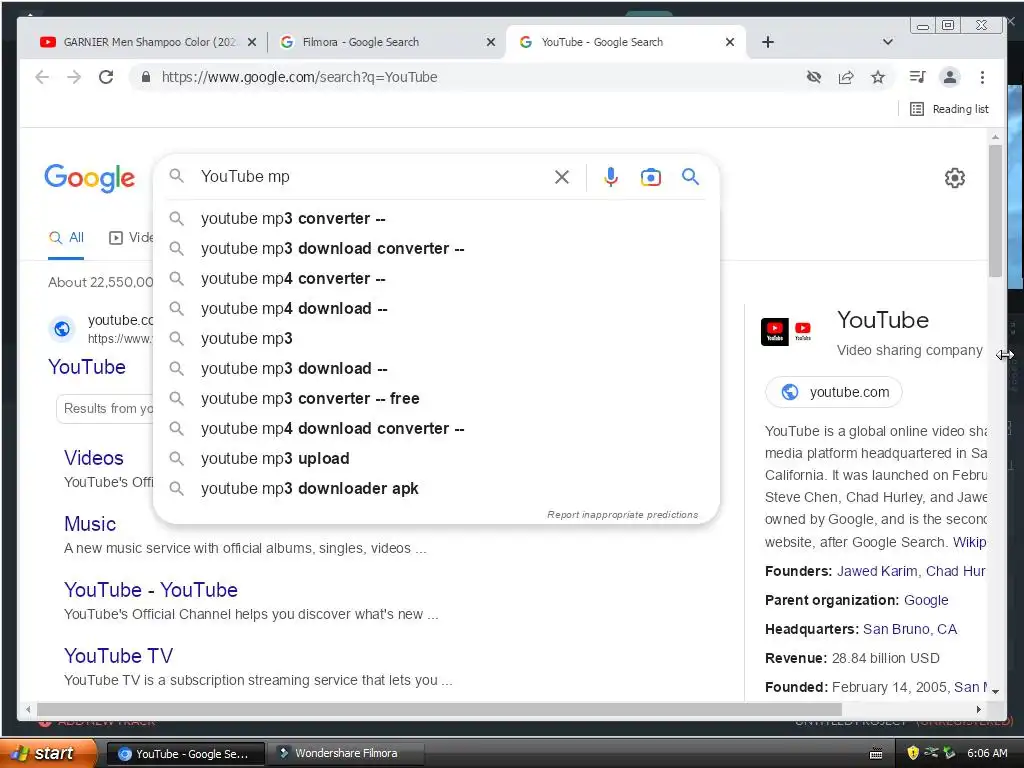Click the horizontal scrollbar right arrow

click(x=978, y=709)
